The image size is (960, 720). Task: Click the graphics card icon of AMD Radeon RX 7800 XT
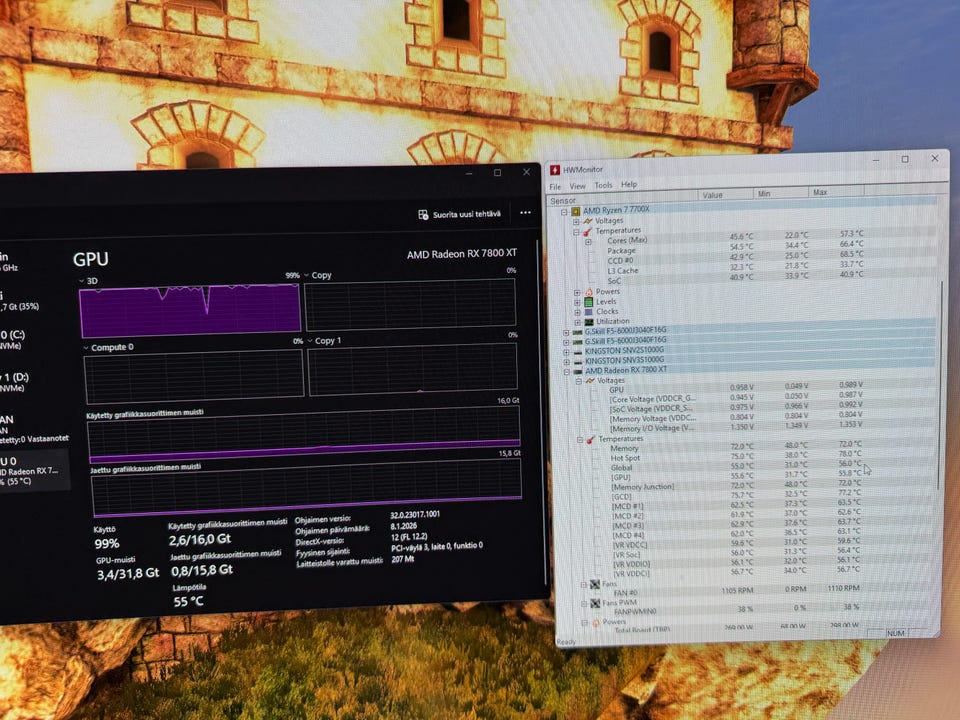point(577,372)
